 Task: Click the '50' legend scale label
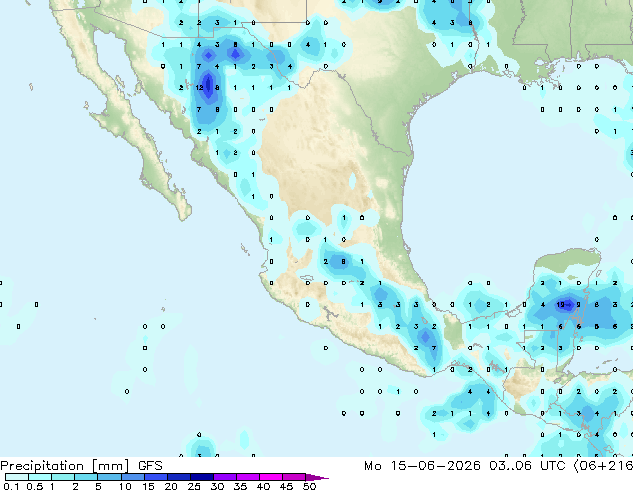309,486
